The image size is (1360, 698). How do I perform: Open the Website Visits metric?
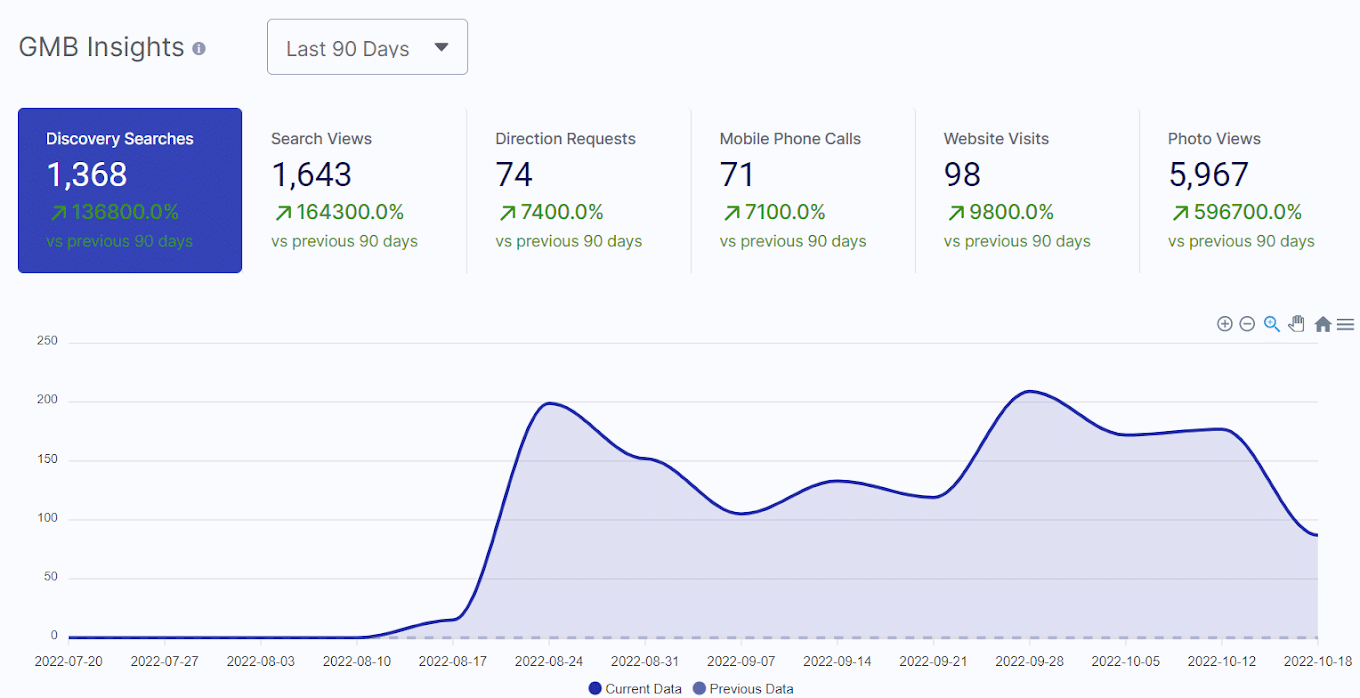tap(1026, 190)
